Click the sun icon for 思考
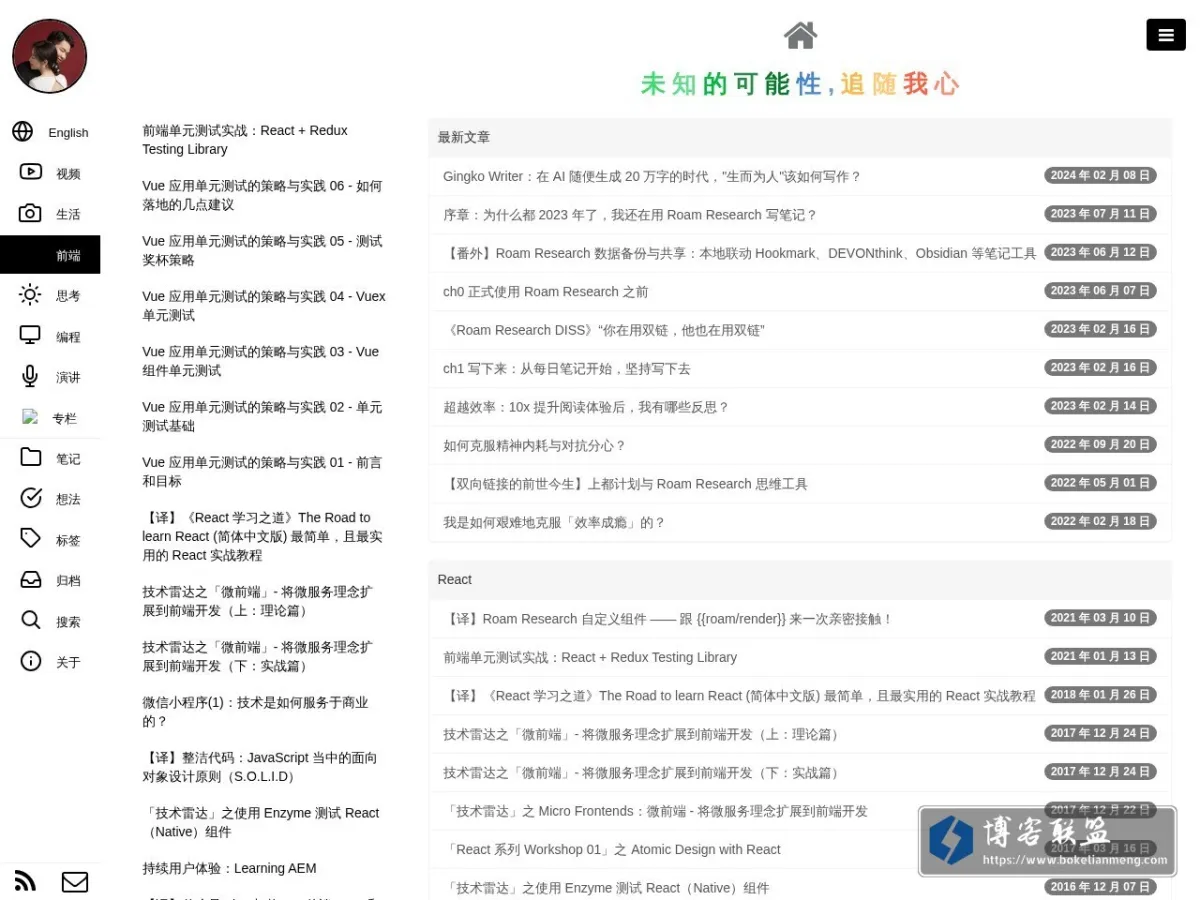This screenshot has width=1200, height=900. pyautogui.click(x=31, y=295)
